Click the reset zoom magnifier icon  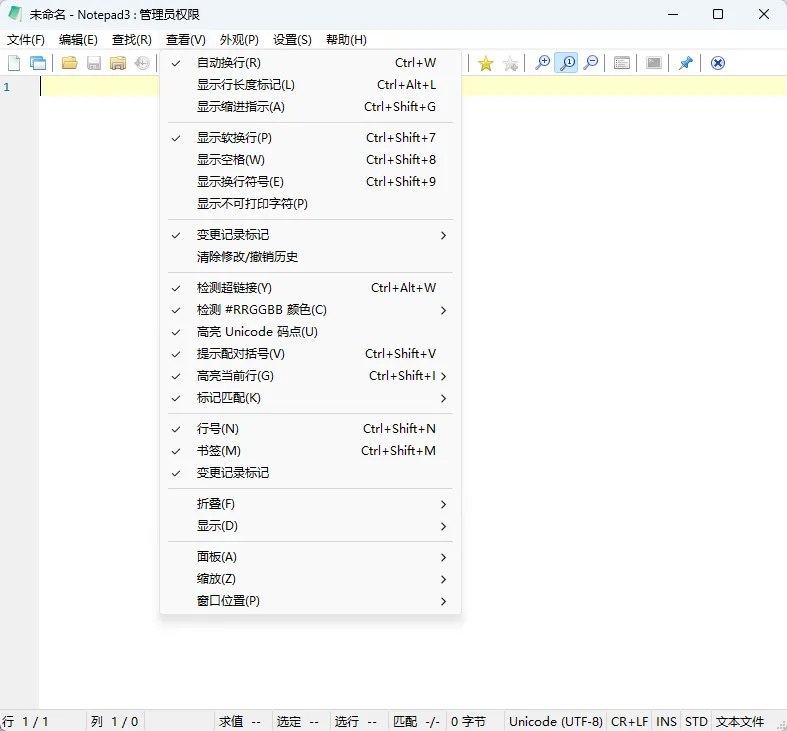click(x=567, y=63)
